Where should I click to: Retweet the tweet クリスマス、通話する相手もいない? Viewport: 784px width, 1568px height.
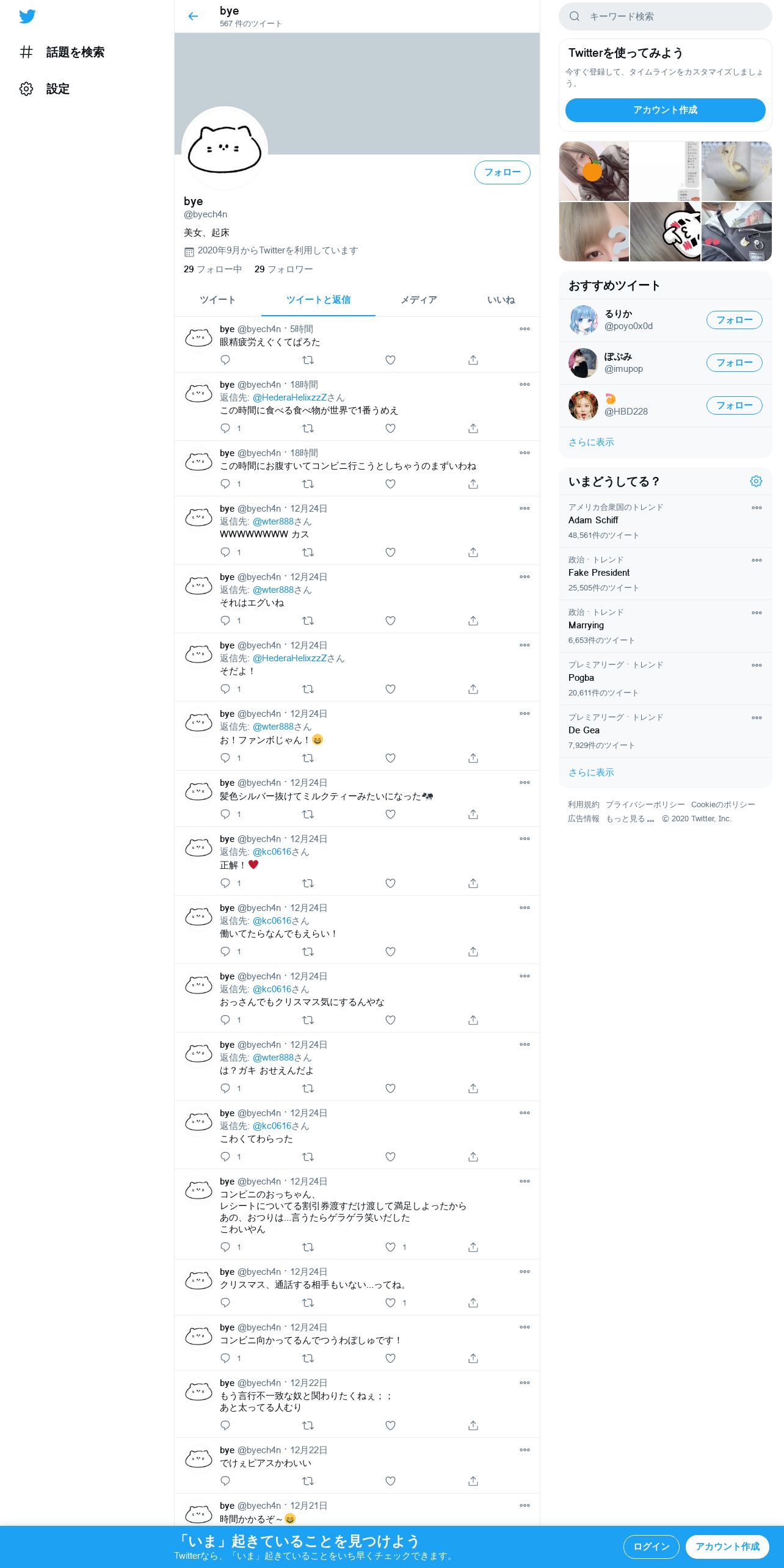[308, 1303]
